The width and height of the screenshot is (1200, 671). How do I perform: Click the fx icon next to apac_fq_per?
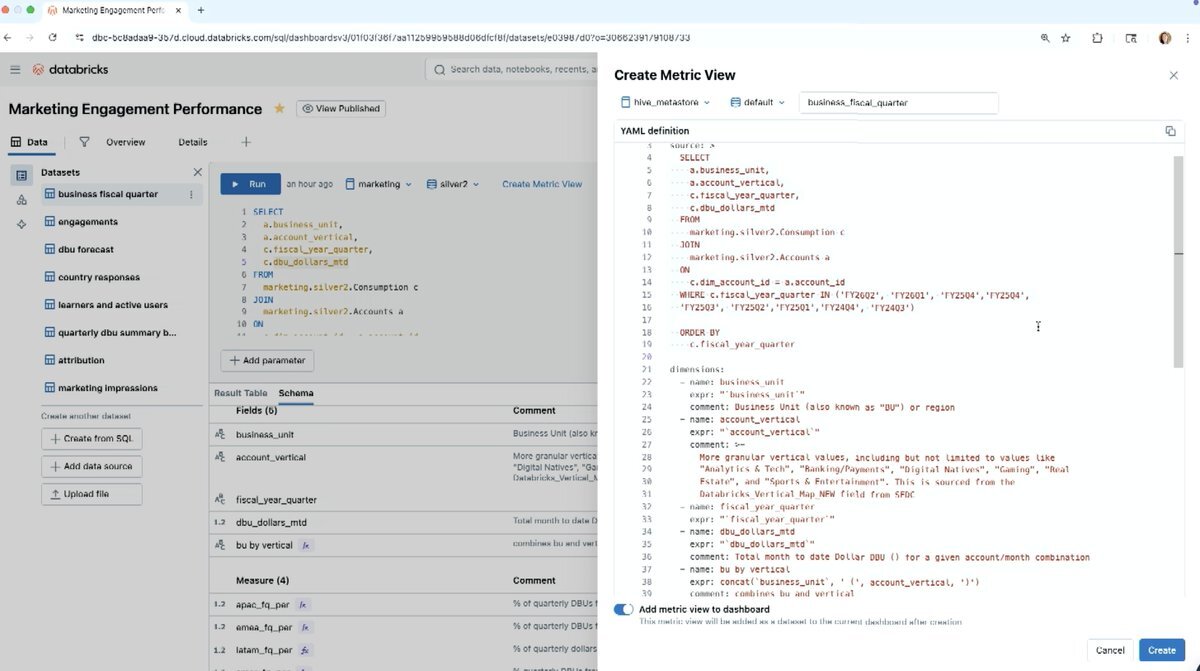pyautogui.click(x=302, y=605)
